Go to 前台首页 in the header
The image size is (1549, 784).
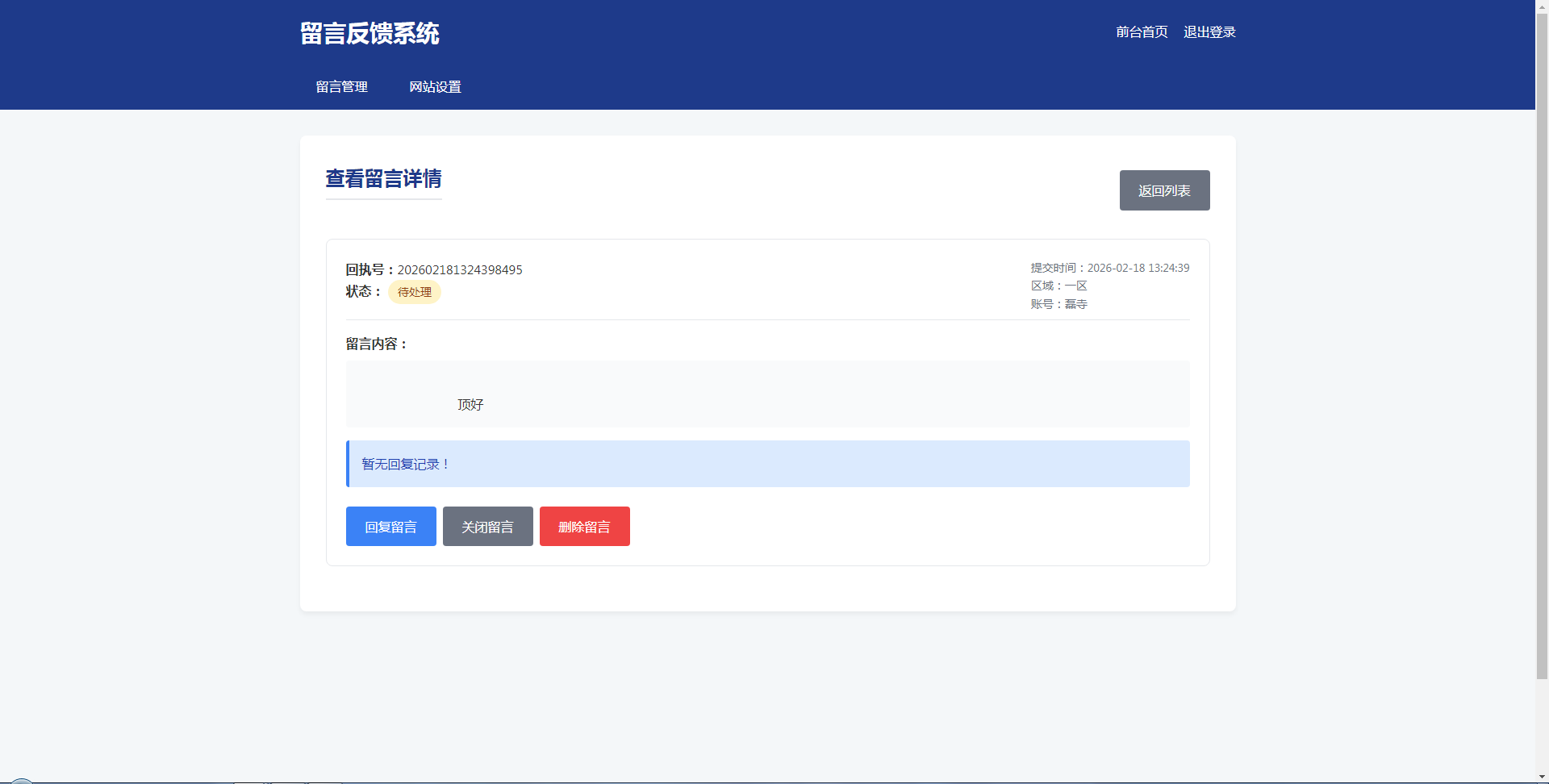click(x=1142, y=32)
